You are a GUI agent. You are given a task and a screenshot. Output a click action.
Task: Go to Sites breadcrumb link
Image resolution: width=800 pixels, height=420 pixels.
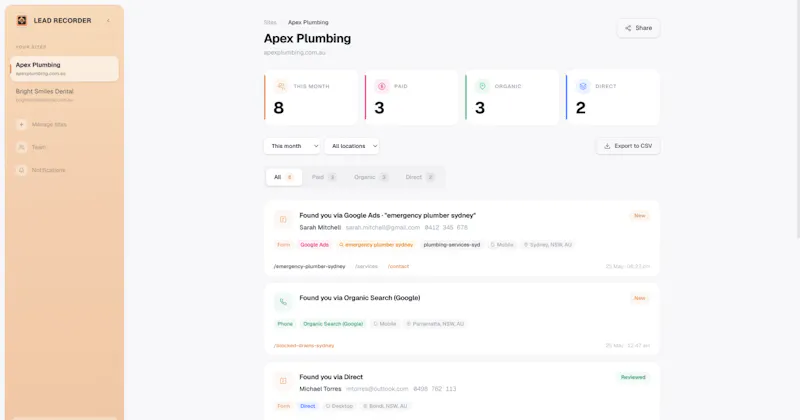tap(270, 22)
